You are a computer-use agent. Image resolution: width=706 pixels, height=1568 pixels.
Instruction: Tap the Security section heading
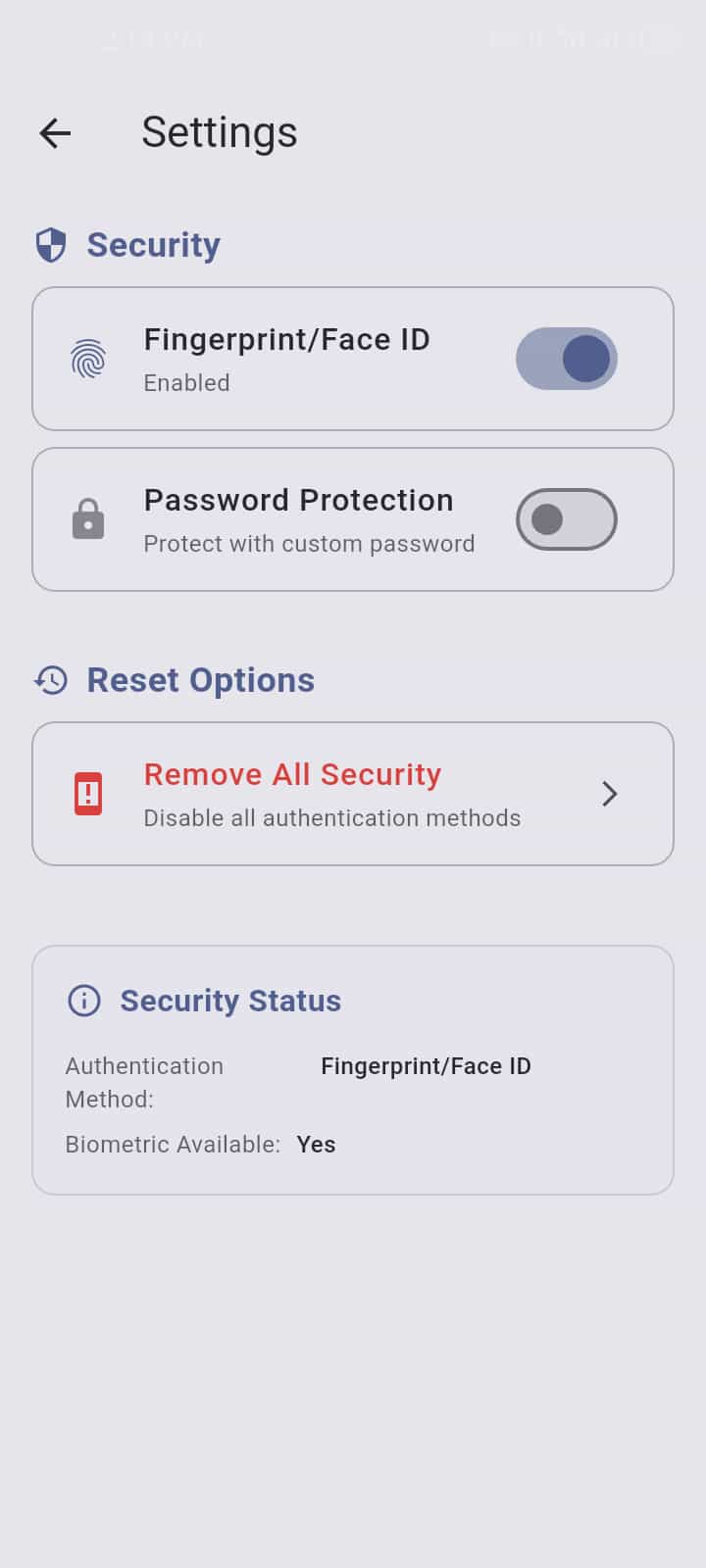click(153, 245)
